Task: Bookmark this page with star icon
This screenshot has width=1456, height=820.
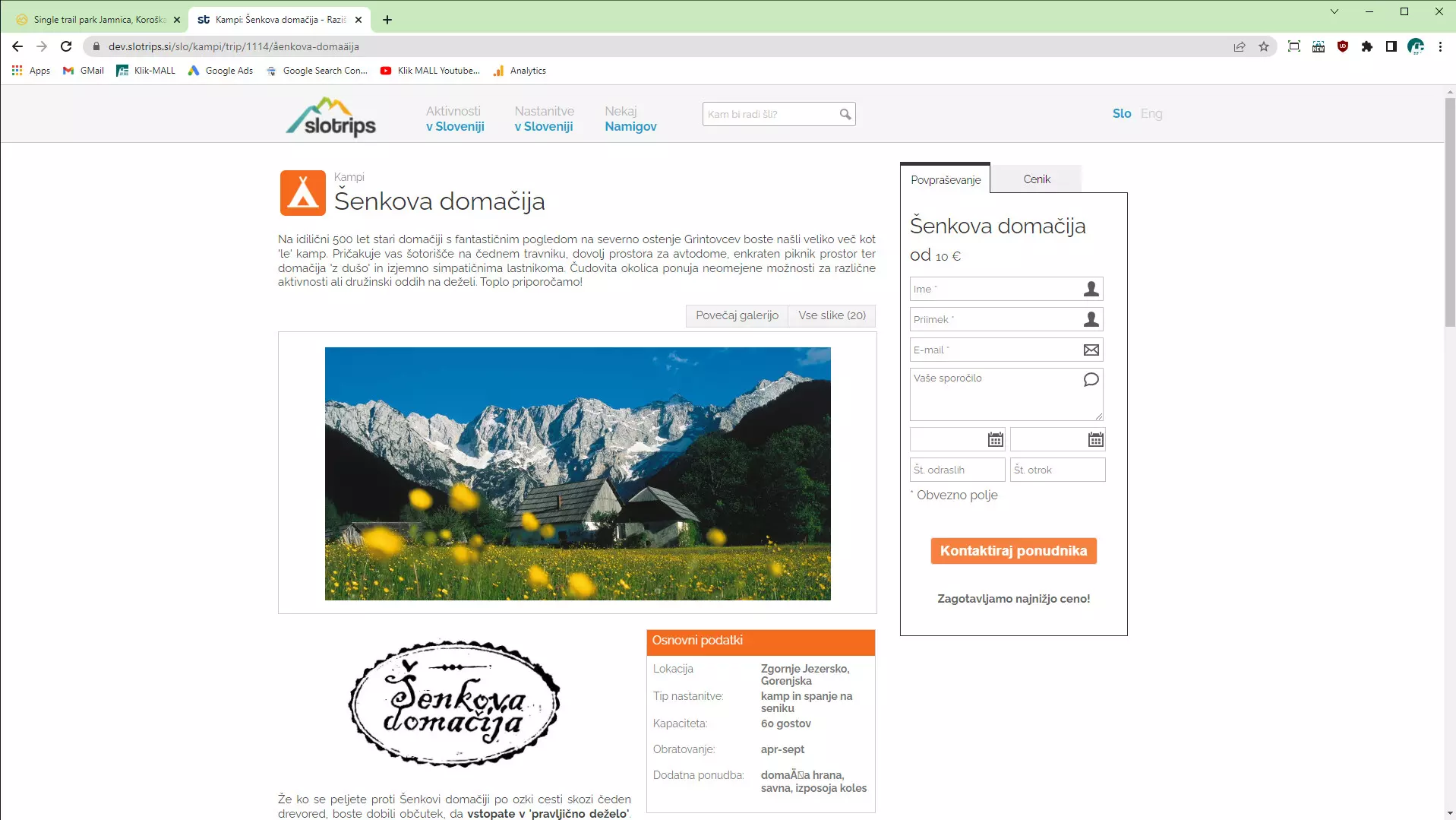Action: tap(1264, 46)
